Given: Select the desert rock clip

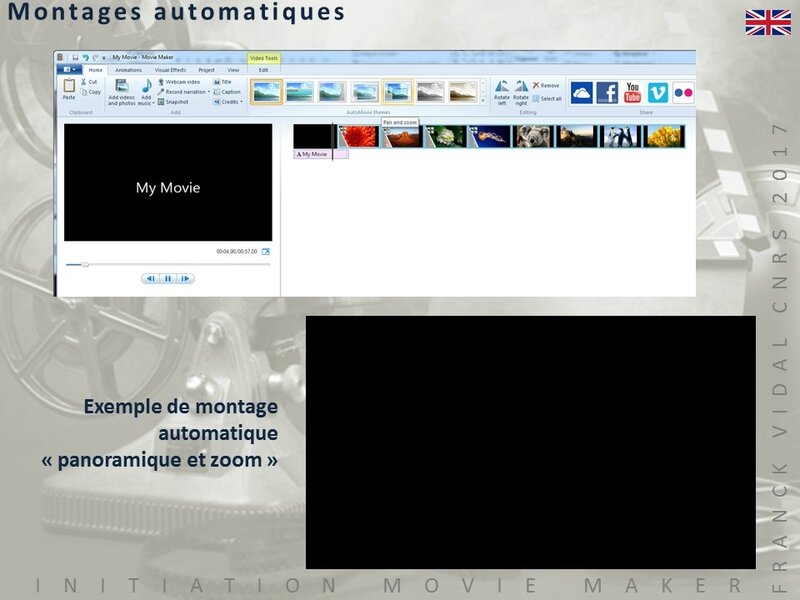Looking at the screenshot, I should click(x=403, y=136).
